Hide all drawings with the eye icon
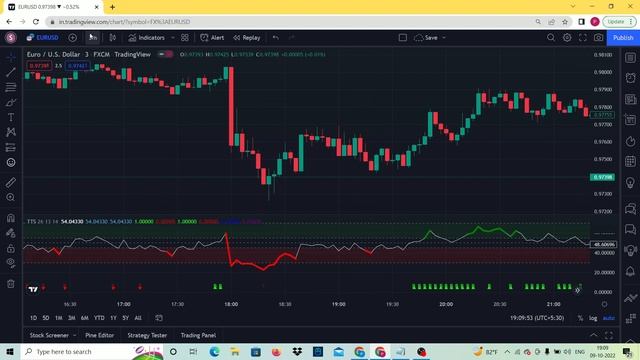640x360 pixels. tap(11, 263)
